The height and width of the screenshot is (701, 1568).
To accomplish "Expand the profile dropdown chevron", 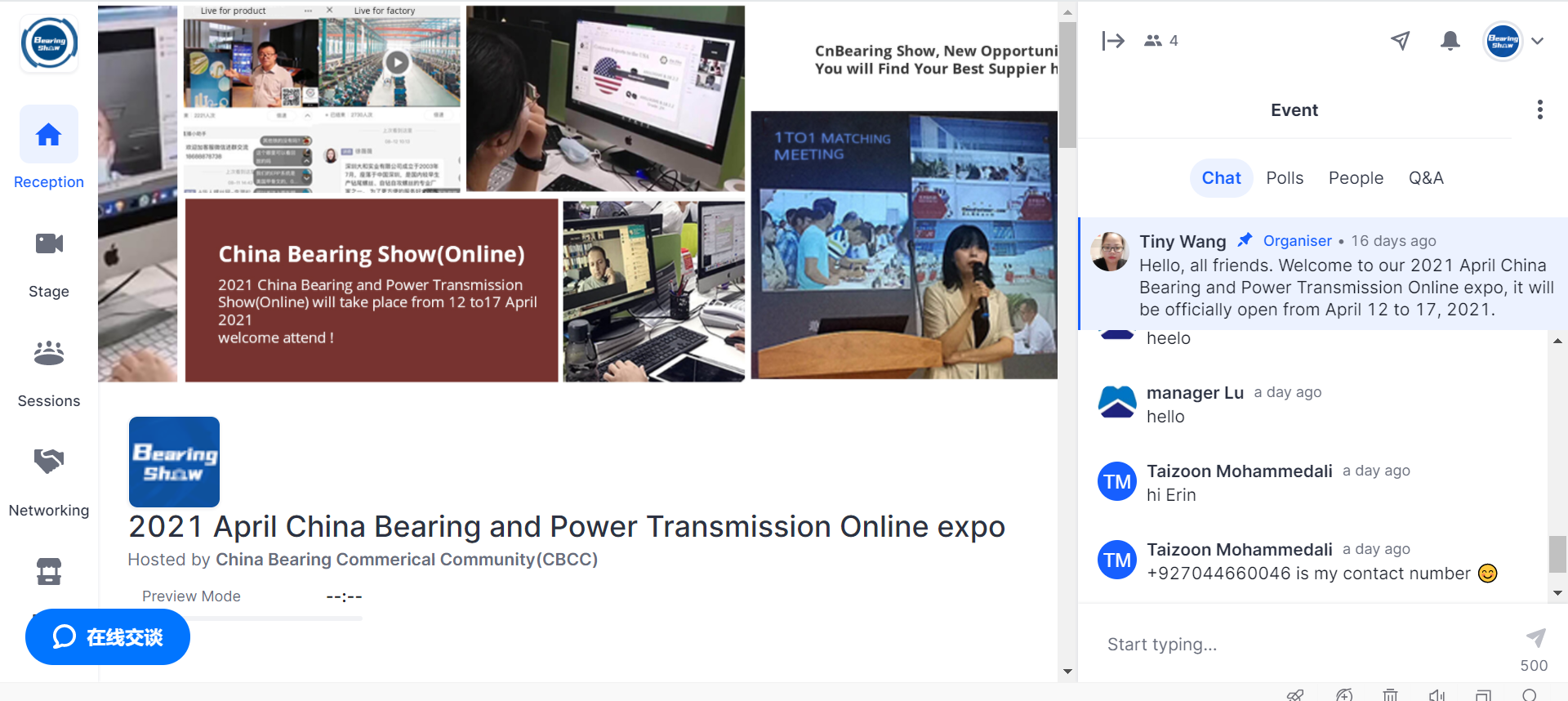I will pyautogui.click(x=1538, y=41).
